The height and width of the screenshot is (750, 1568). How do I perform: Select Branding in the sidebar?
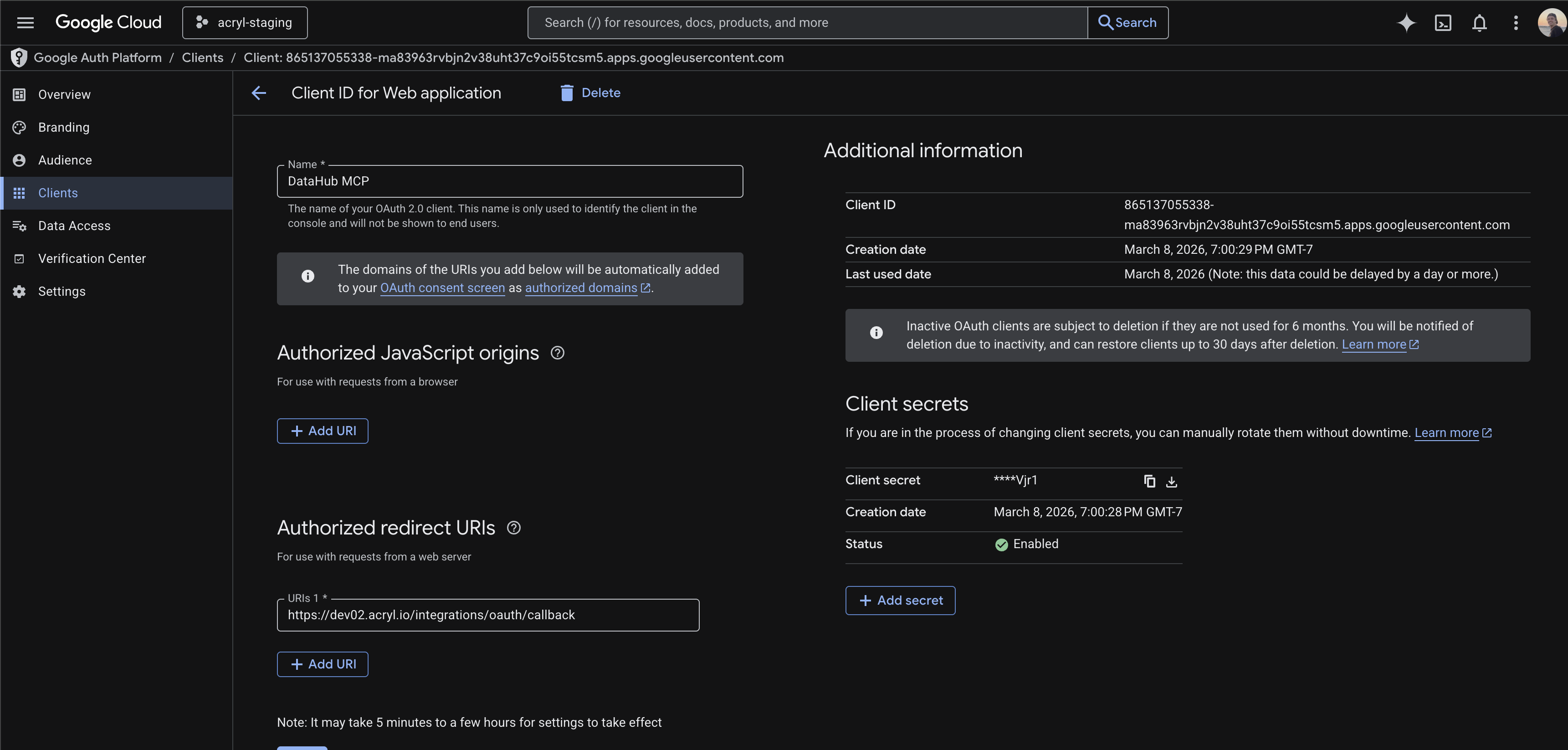click(63, 127)
